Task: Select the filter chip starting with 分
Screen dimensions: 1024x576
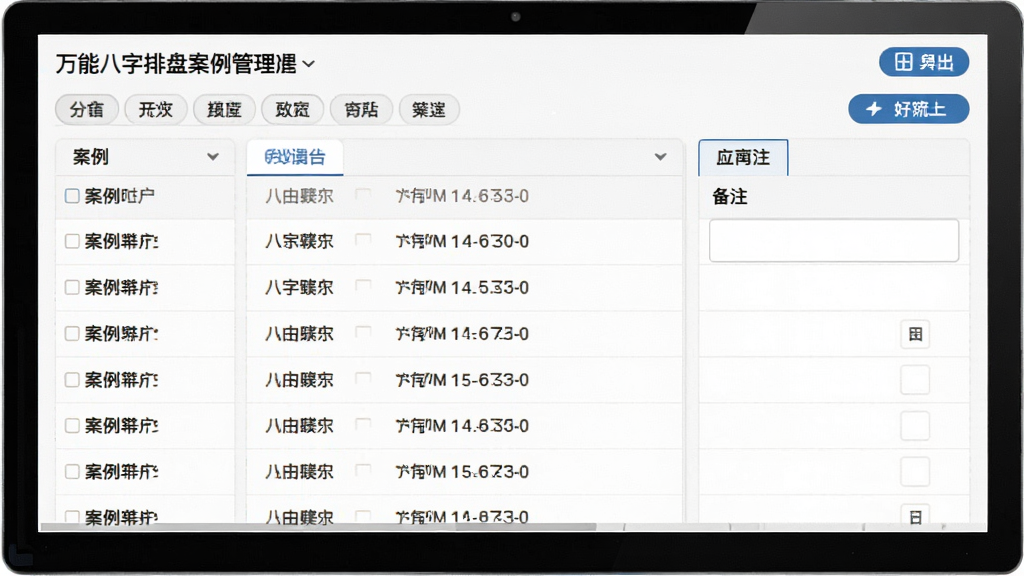Action: pyautogui.click(x=87, y=109)
